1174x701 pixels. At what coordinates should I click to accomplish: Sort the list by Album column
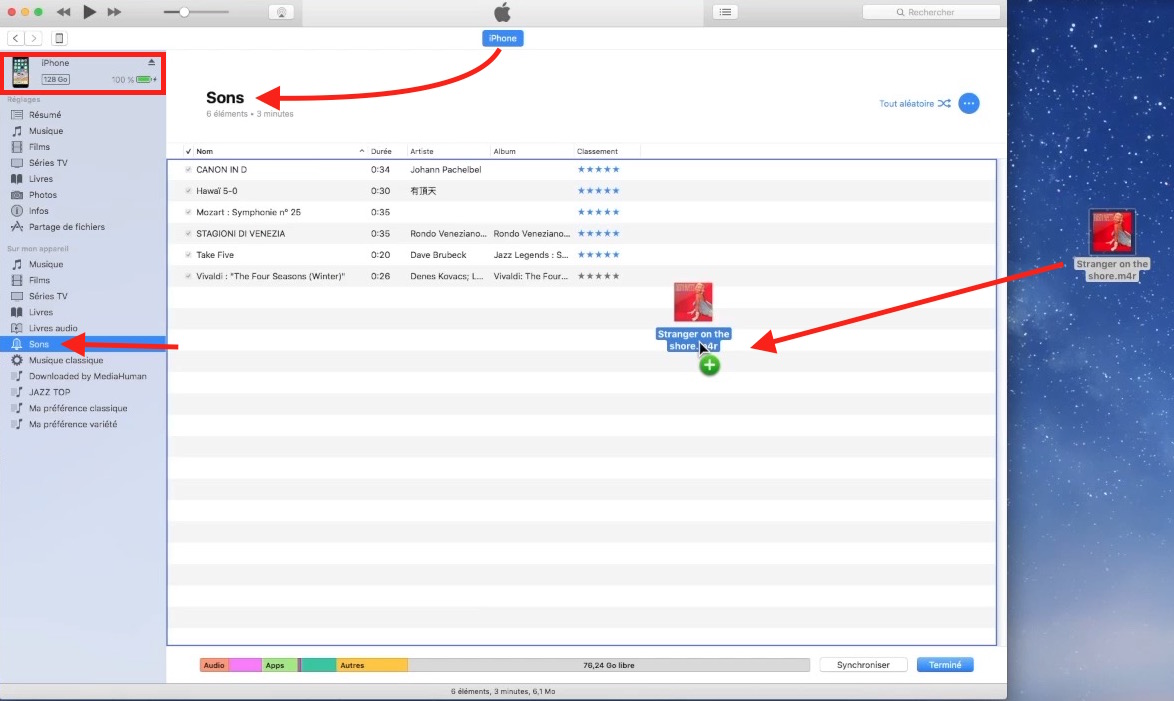click(505, 151)
